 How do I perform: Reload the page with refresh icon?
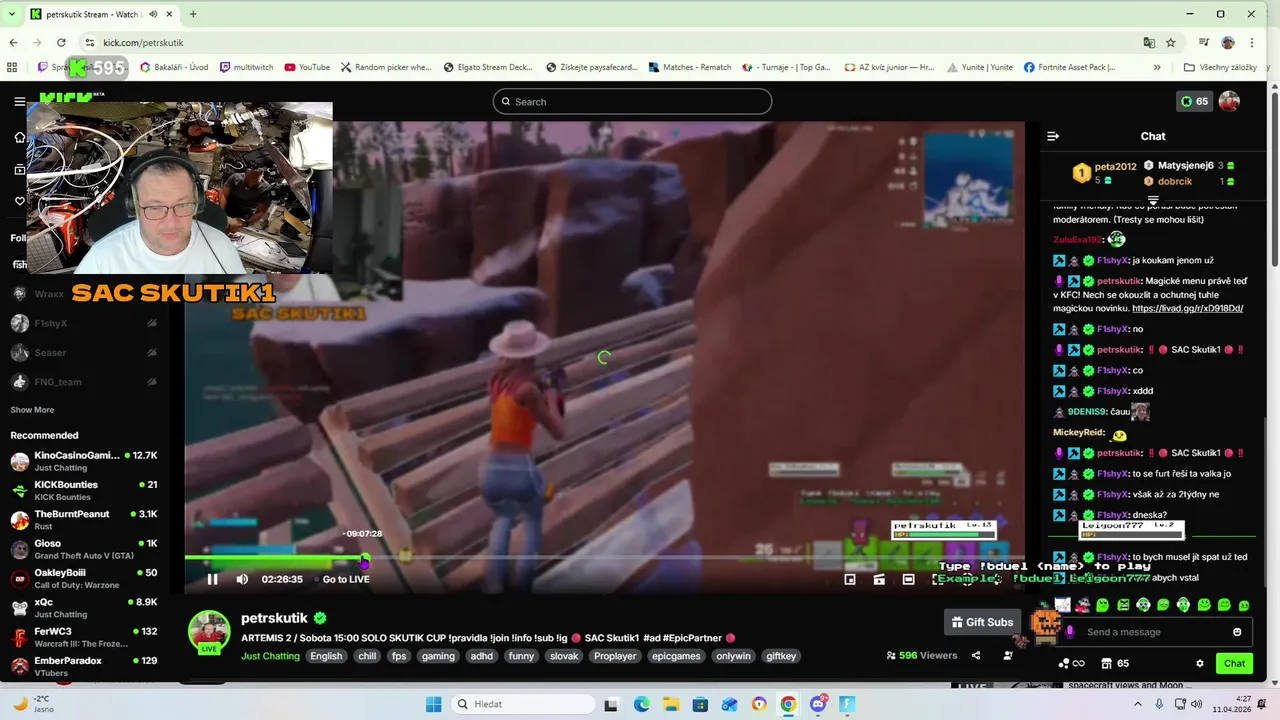(x=61, y=42)
